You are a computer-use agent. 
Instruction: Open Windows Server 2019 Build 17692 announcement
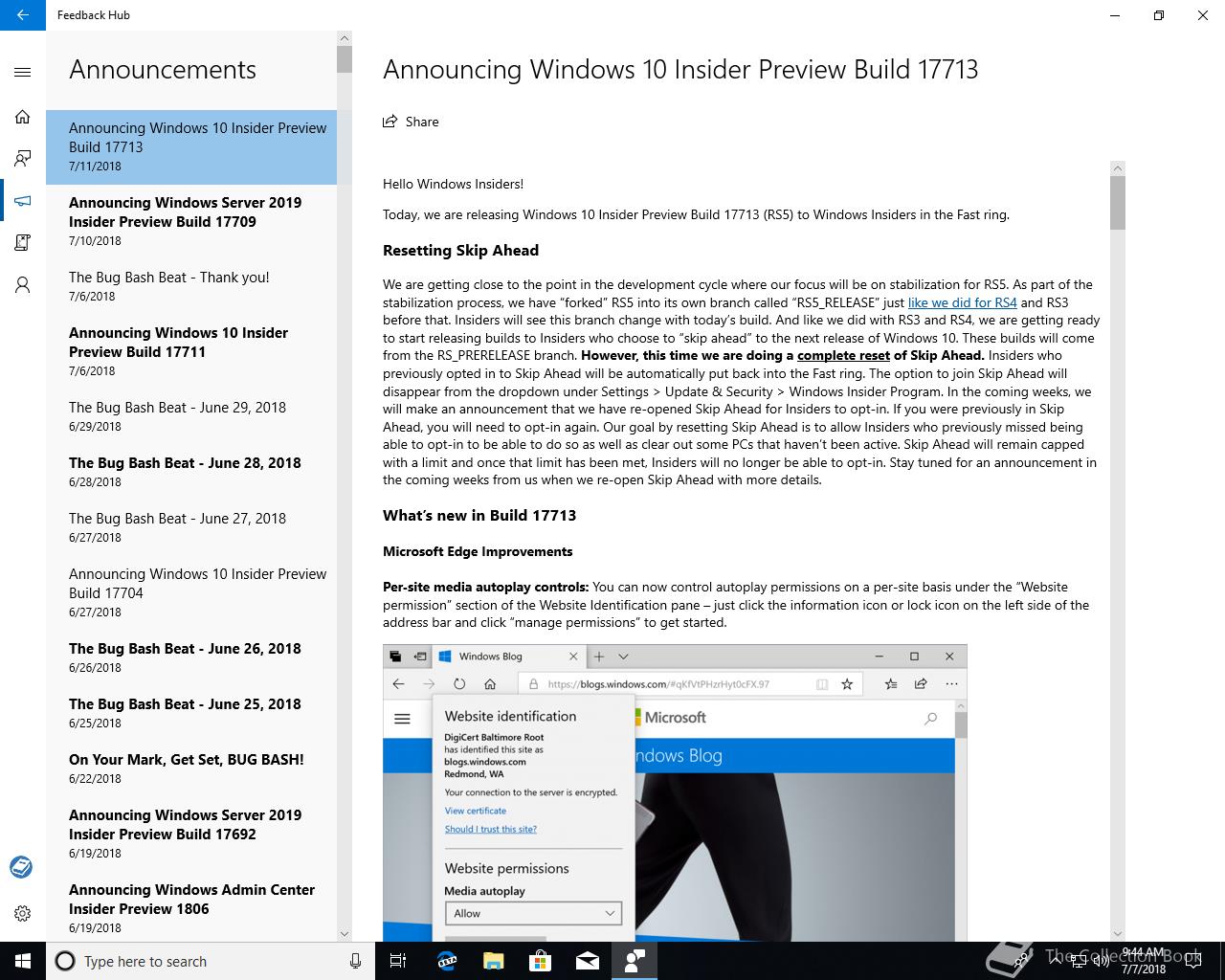191,834
